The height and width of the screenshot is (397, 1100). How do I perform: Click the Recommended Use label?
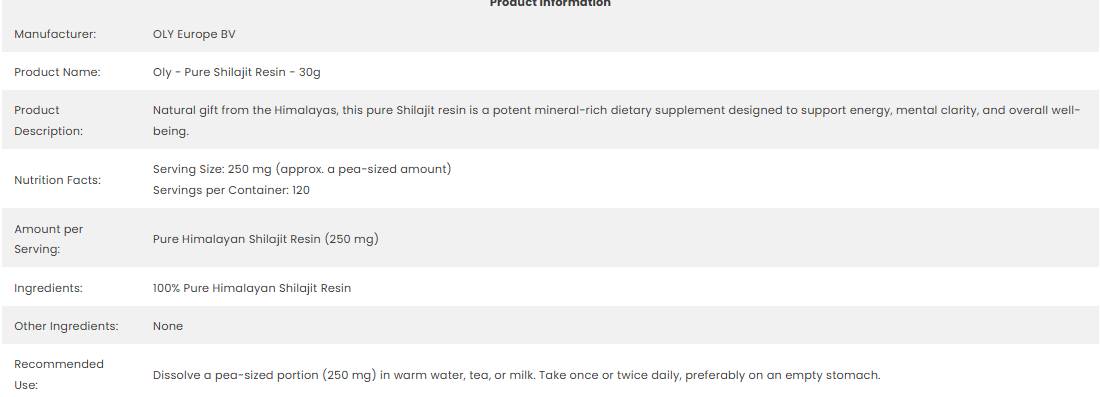(59, 375)
